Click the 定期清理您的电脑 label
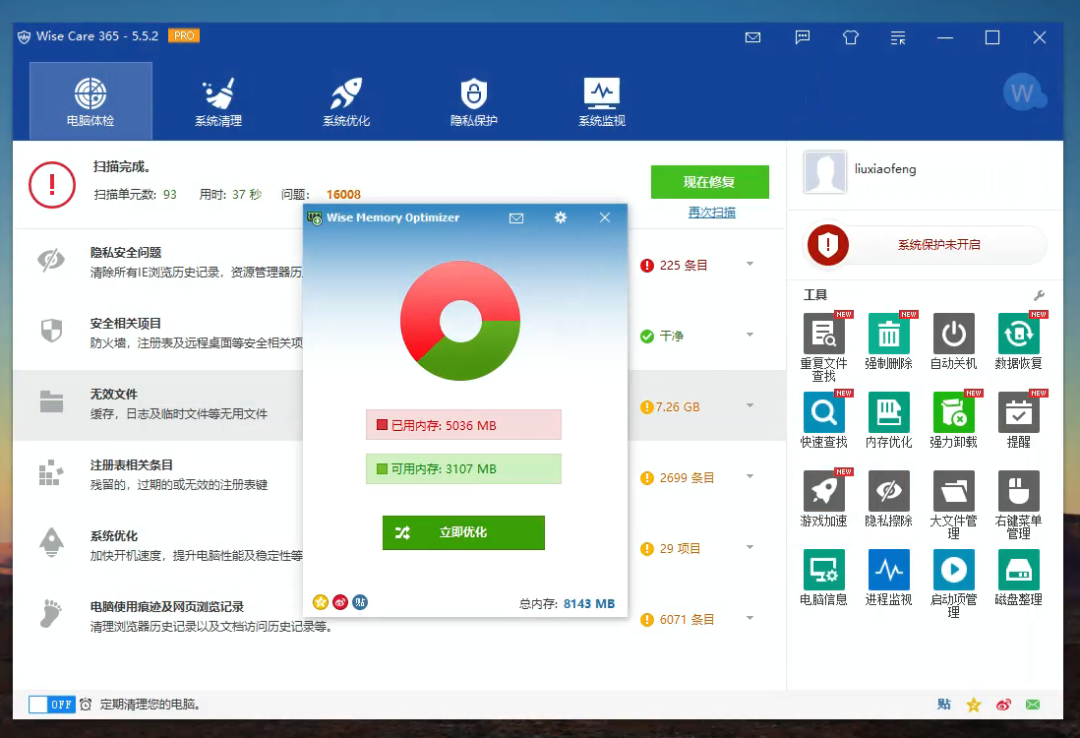 (x=150, y=704)
